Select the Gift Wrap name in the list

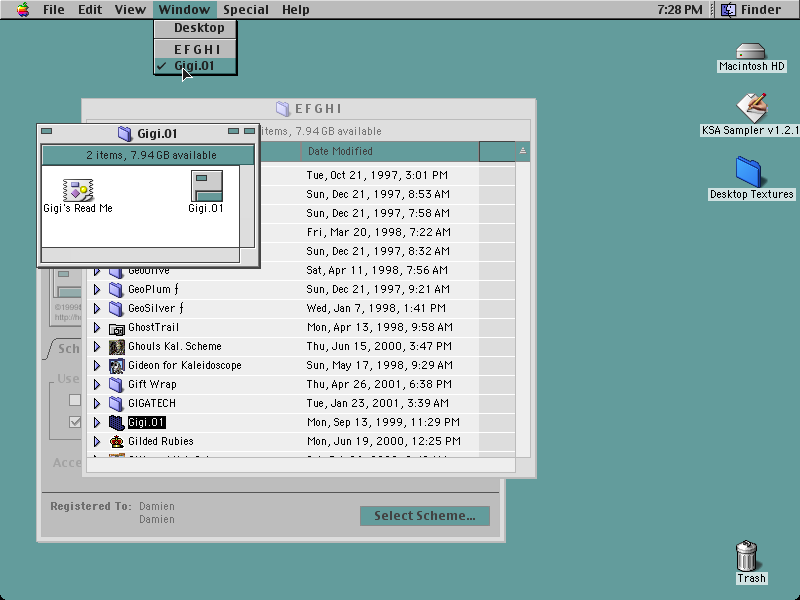pos(153,385)
